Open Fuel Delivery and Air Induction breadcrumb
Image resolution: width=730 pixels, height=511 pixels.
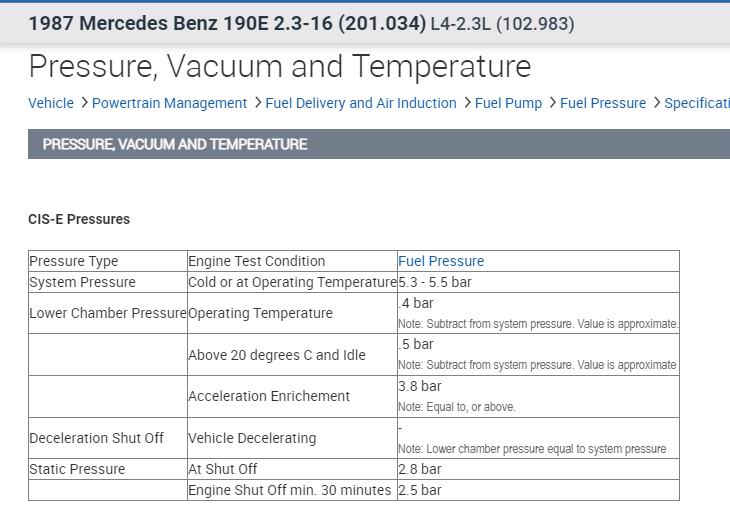point(361,103)
